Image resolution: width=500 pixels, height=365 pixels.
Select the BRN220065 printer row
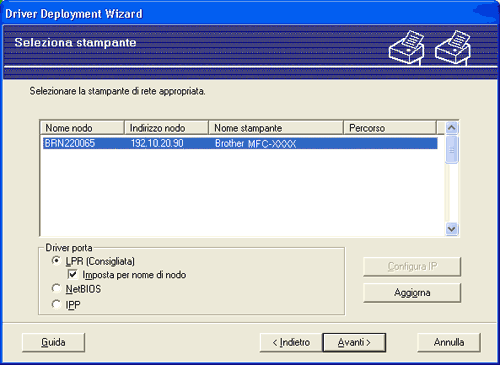(240, 143)
